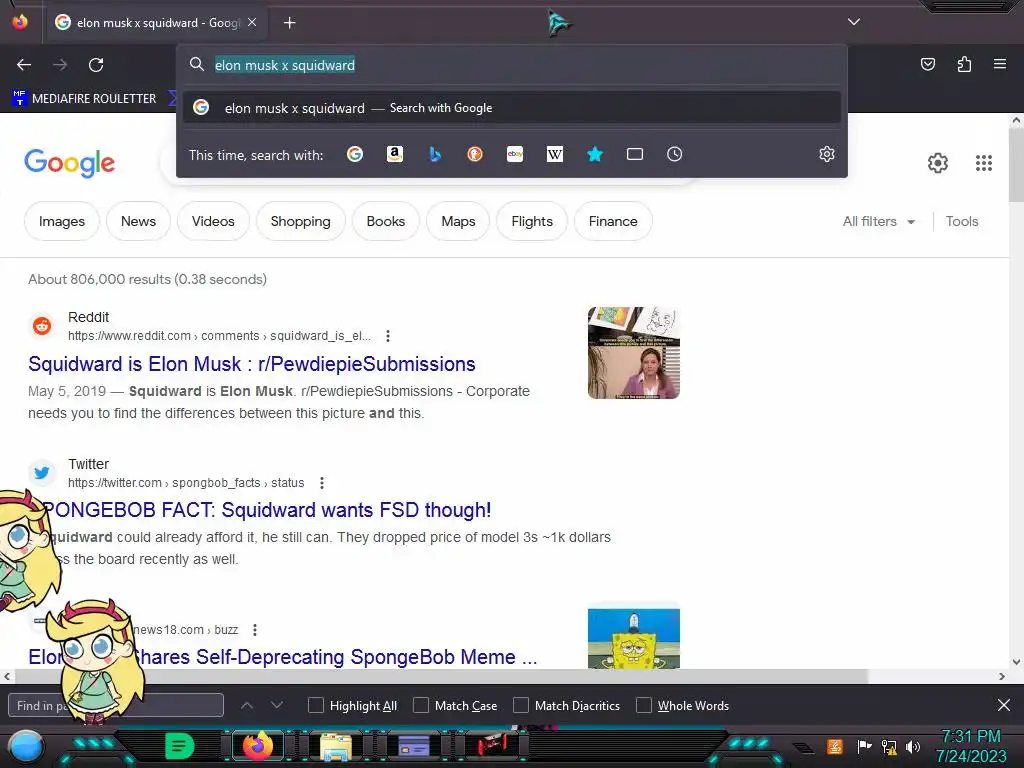
Task: Click the Reddit site favicon
Action: point(42,325)
